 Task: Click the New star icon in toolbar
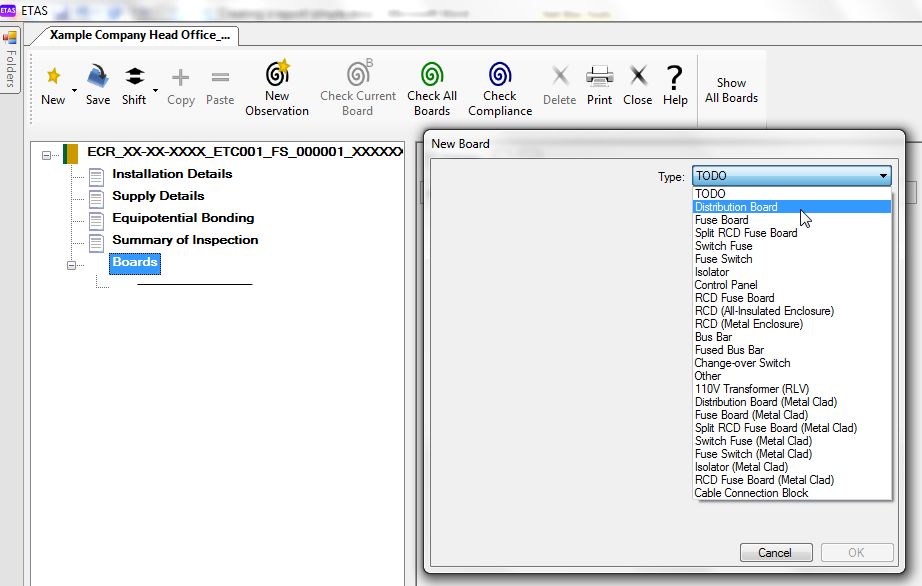(x=54, y=76)
